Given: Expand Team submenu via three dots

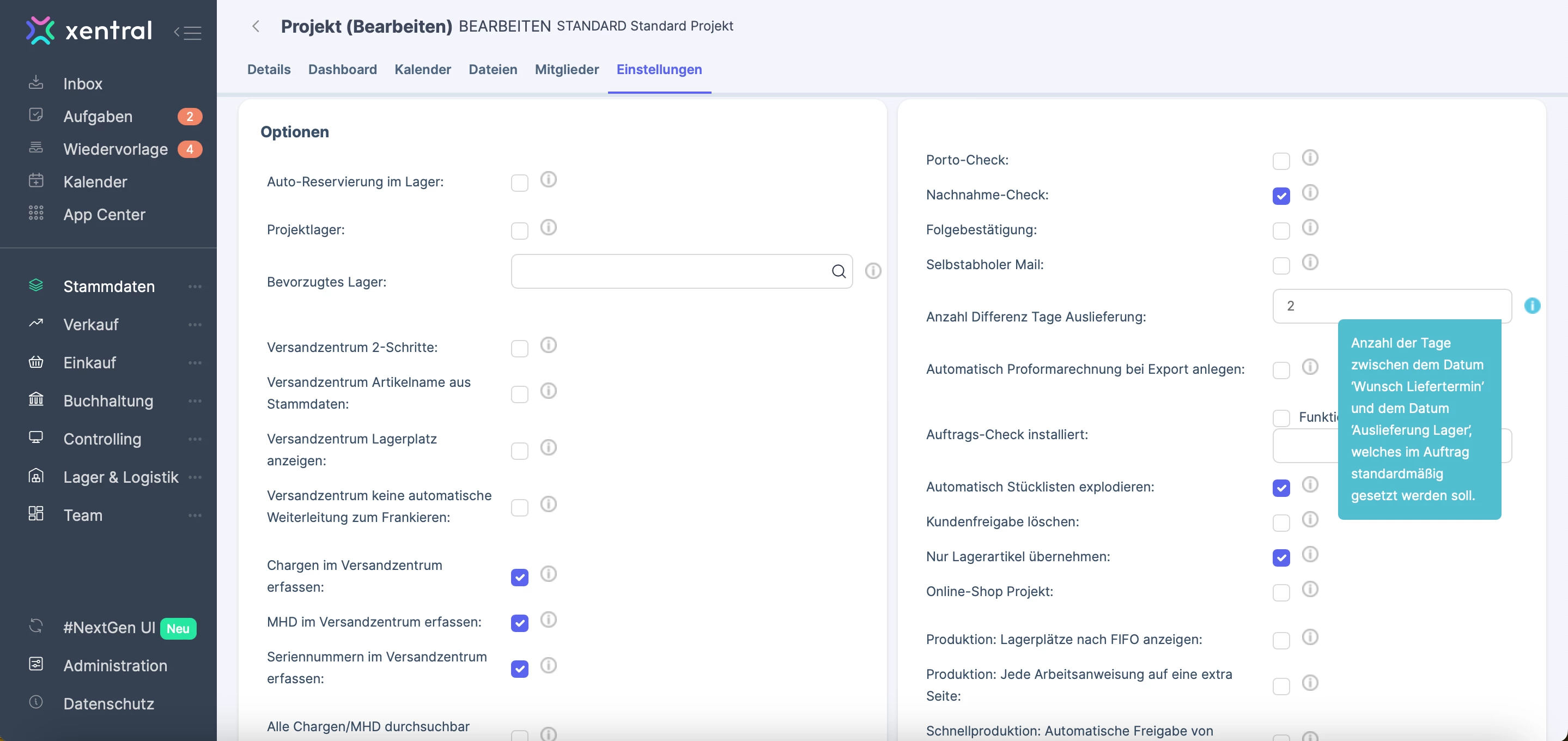Looking at the screenshot, I should [x=195, y=515].
